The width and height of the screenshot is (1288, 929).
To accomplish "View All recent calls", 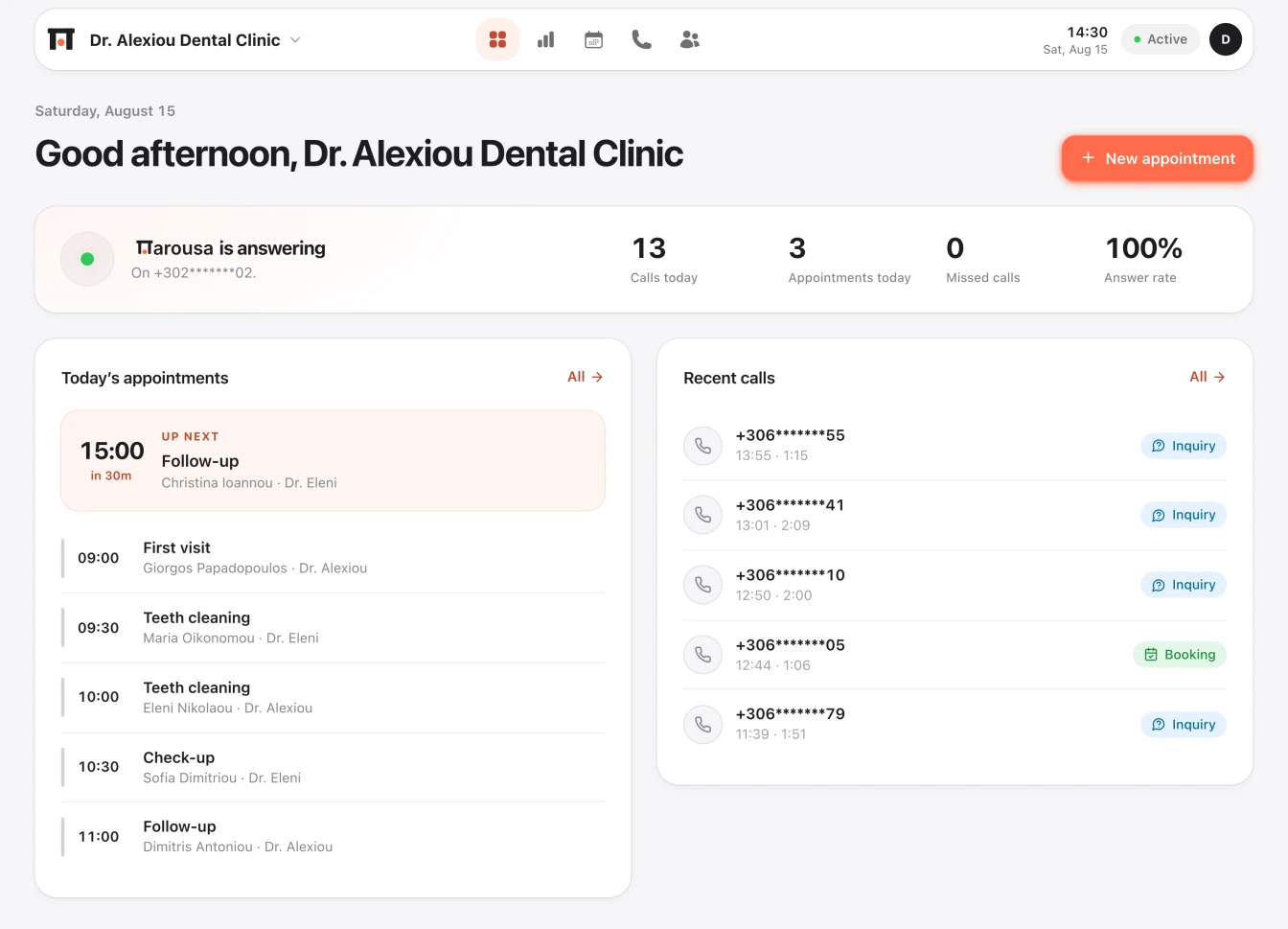I will coord(1207,377).
